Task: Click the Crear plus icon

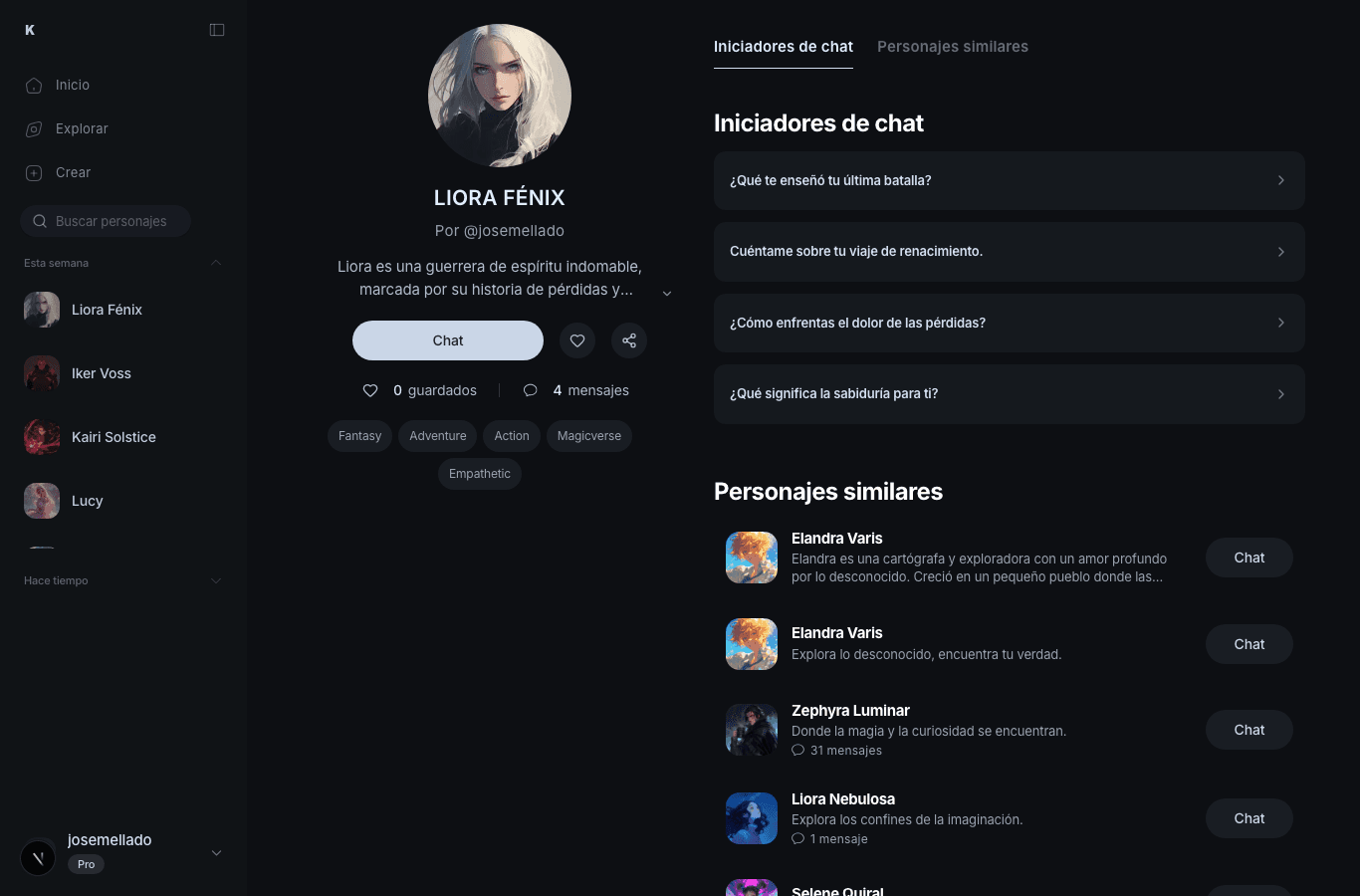Action: (x=34, y=173)
